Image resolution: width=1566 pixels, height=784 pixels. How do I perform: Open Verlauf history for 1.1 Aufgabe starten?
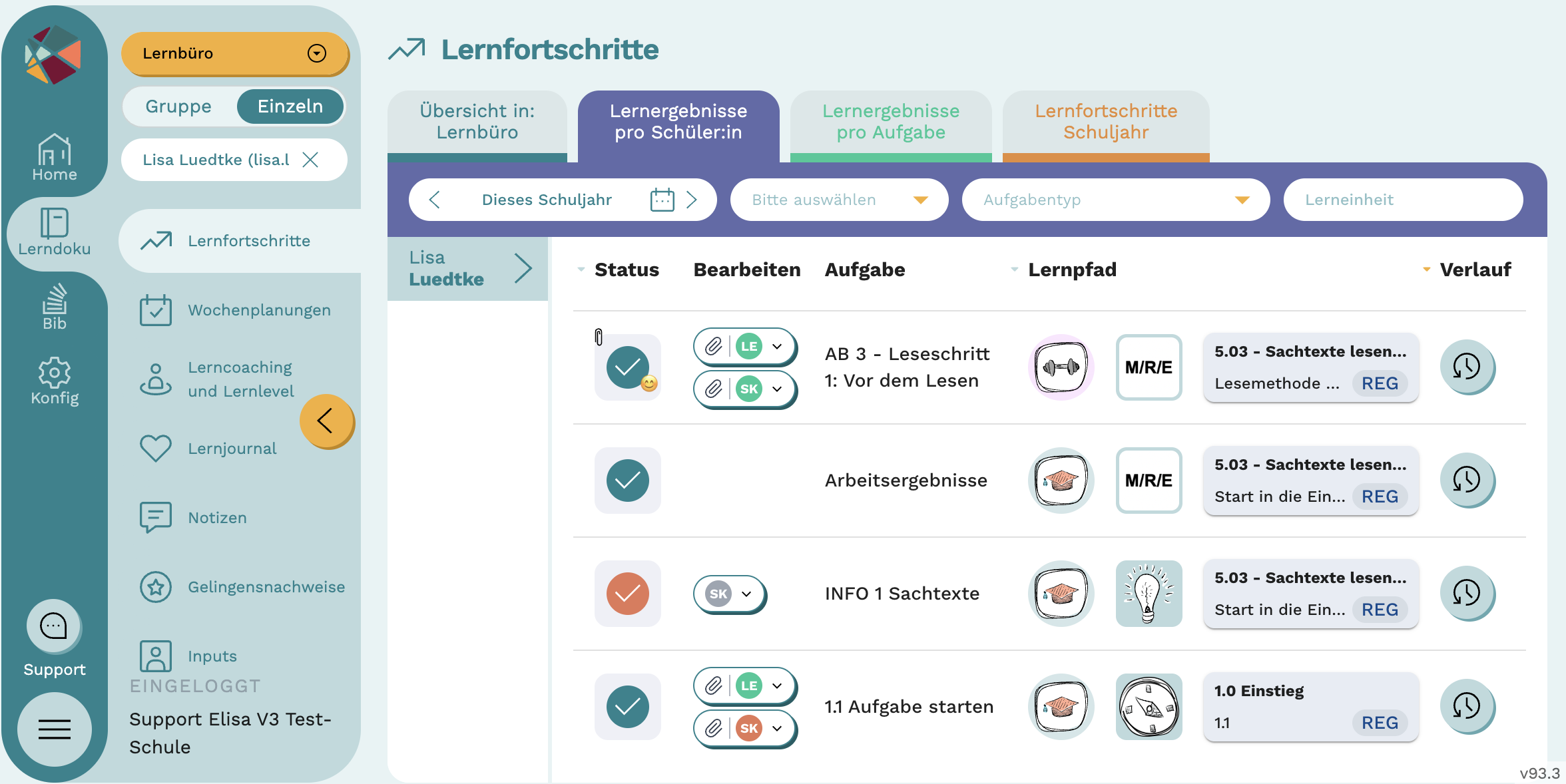click(x=1467, y=706)
